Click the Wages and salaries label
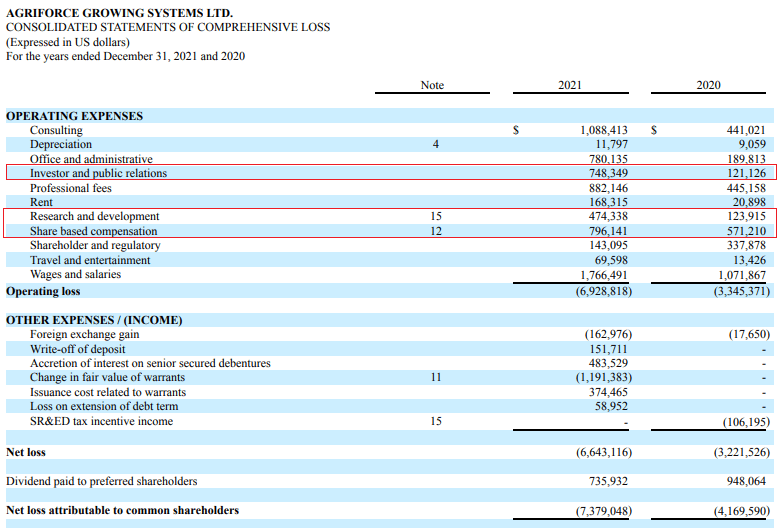Viewport: 780px width, 528px height. [75, 274]
